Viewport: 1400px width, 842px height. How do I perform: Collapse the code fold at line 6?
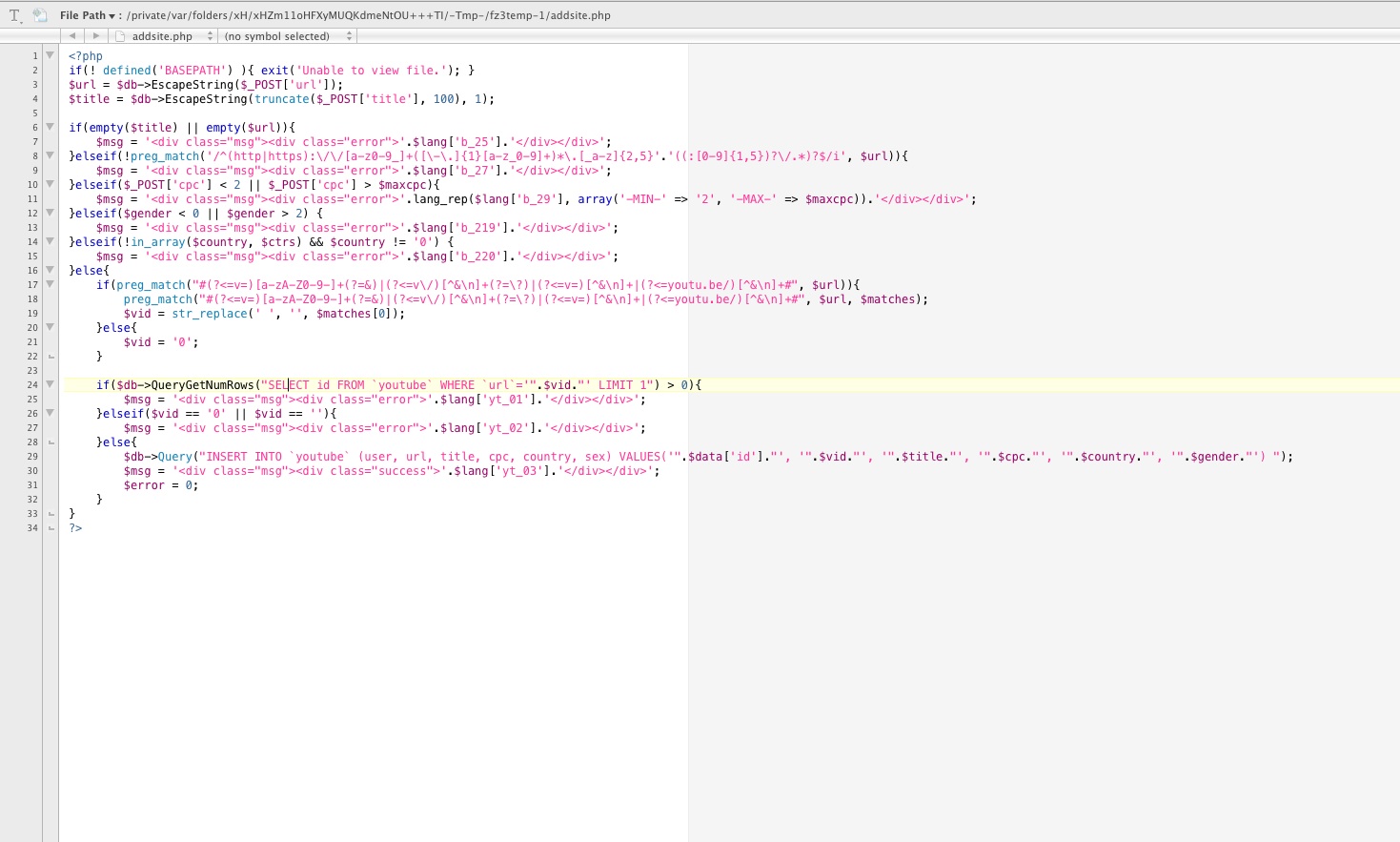pyautogui.click(x=50, y=127)
